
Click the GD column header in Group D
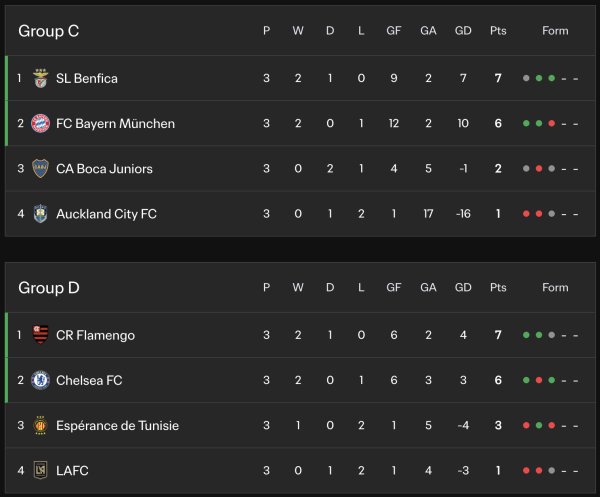463,288
